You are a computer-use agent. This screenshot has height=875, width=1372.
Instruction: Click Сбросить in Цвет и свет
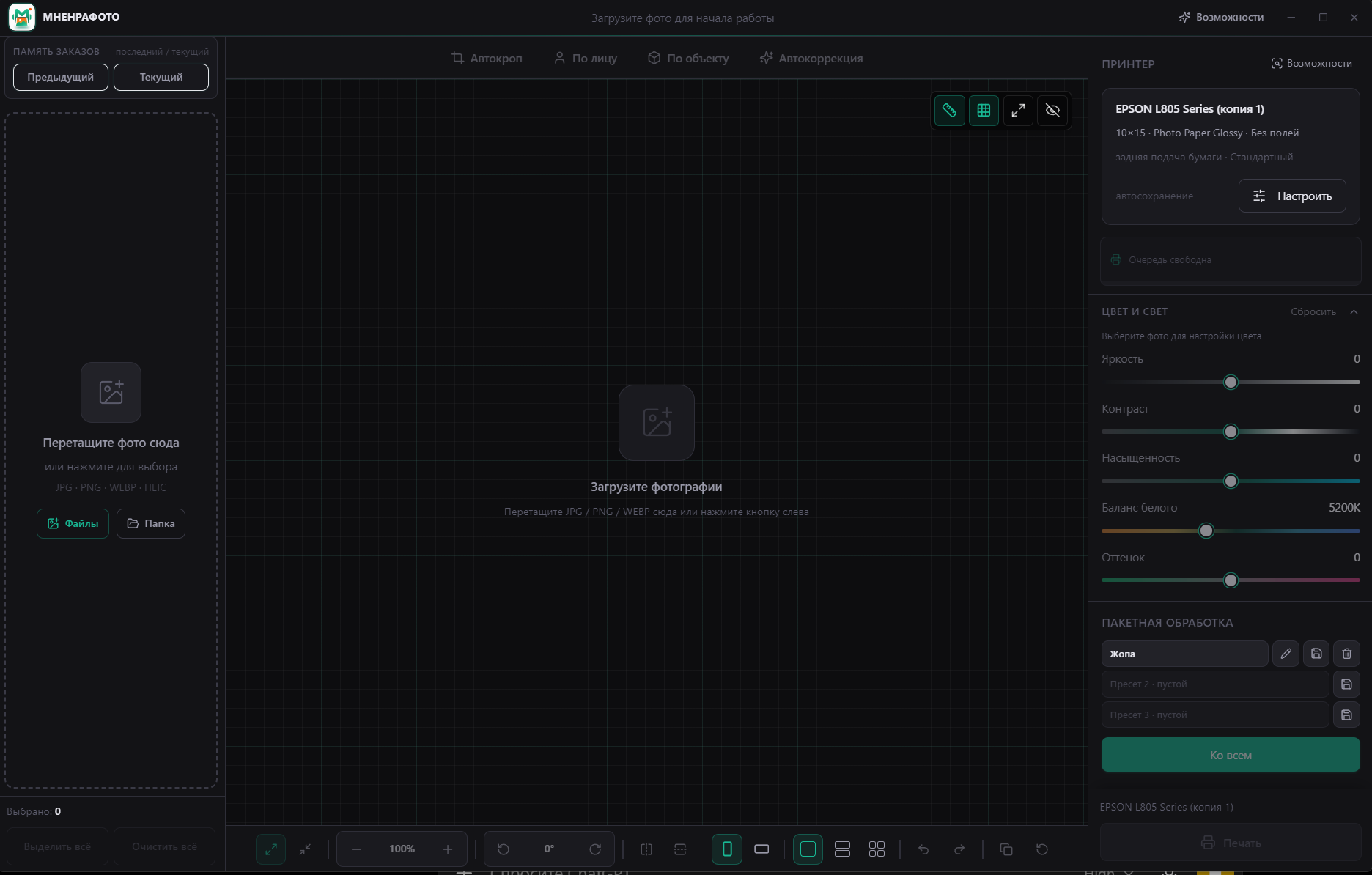tap(1313, 311)
